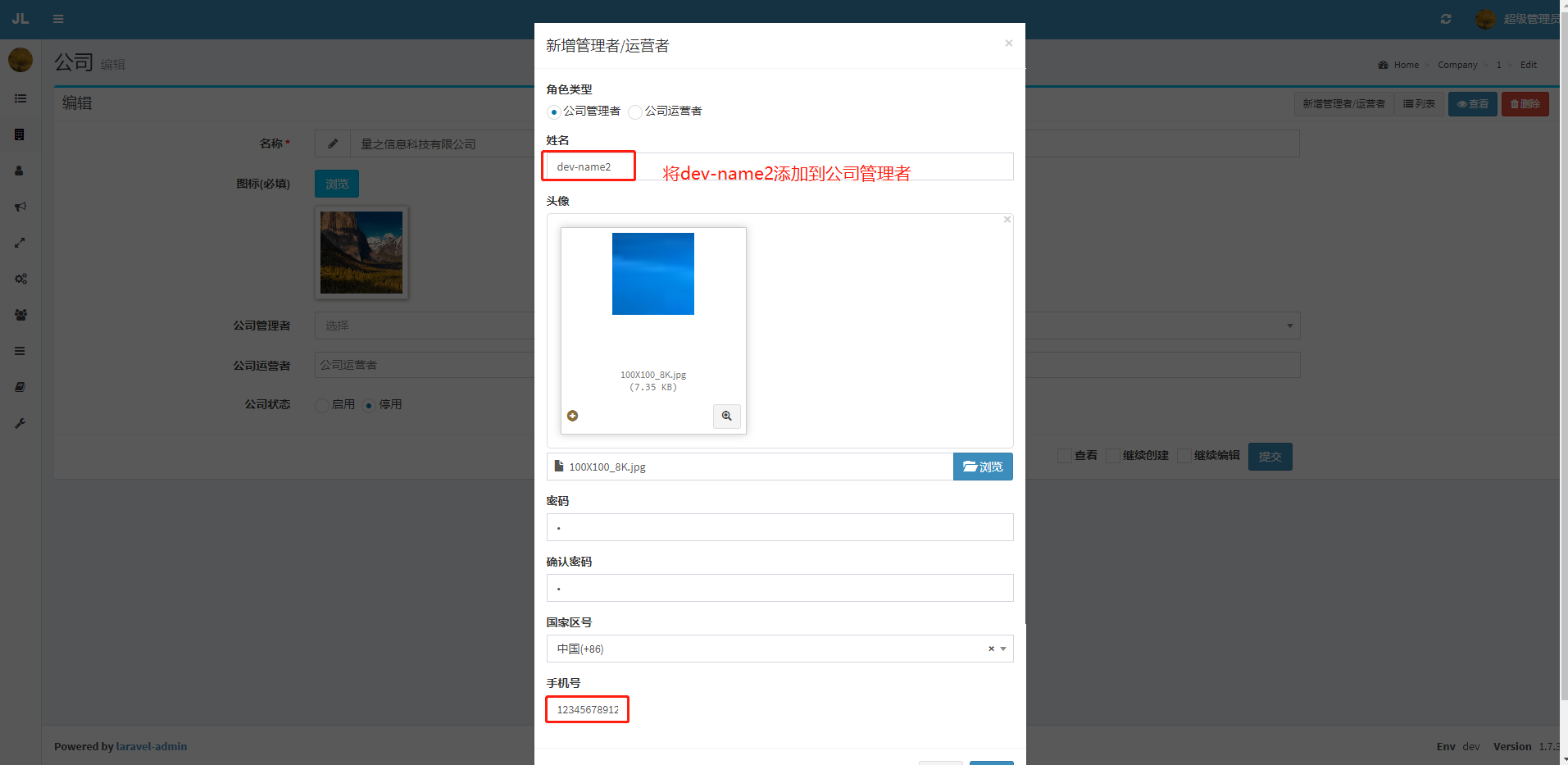Click the 姓名 field containing dev-name2

pyautogui.click(x=779, y=166)
